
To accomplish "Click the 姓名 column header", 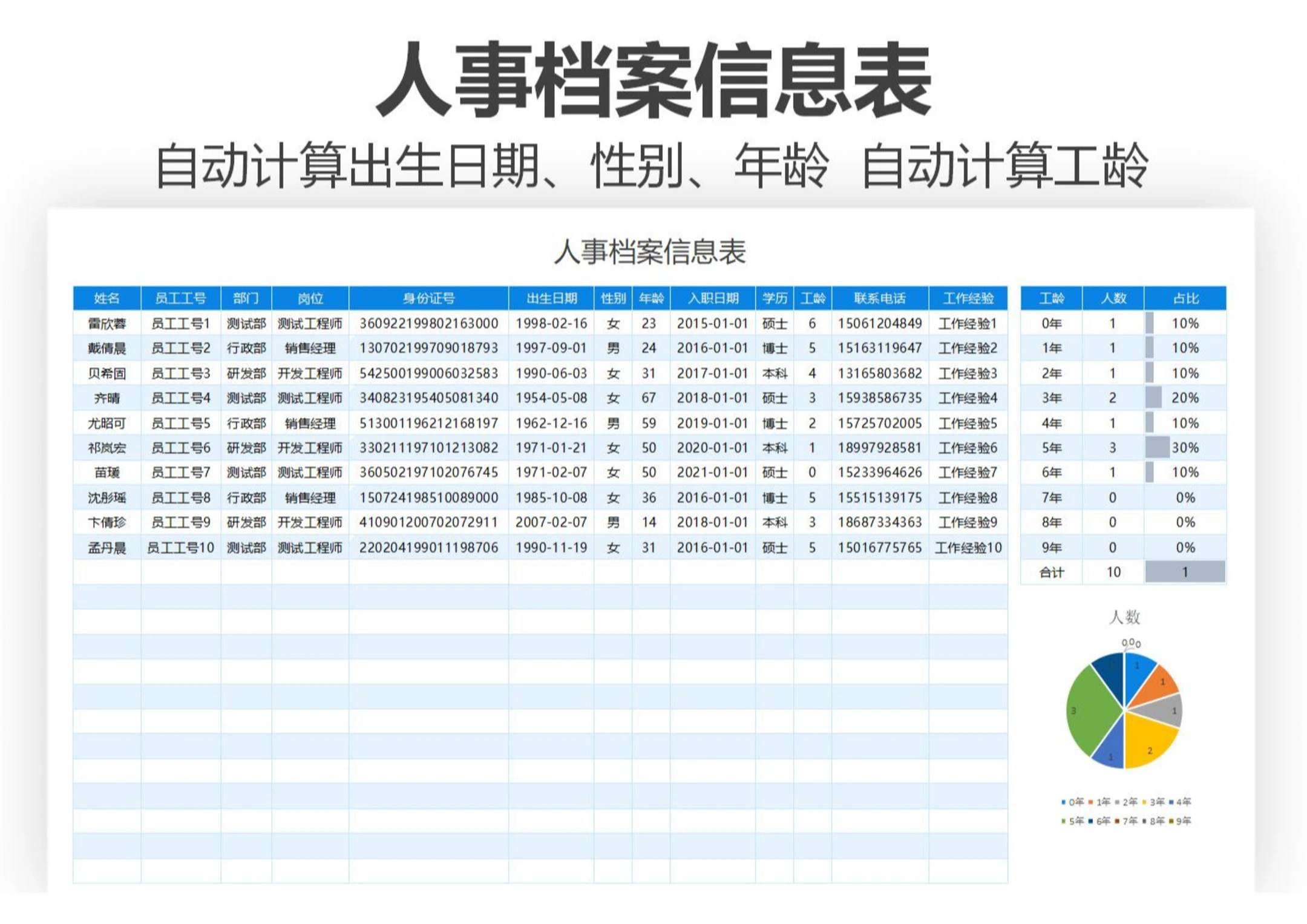I will (106, 298).
